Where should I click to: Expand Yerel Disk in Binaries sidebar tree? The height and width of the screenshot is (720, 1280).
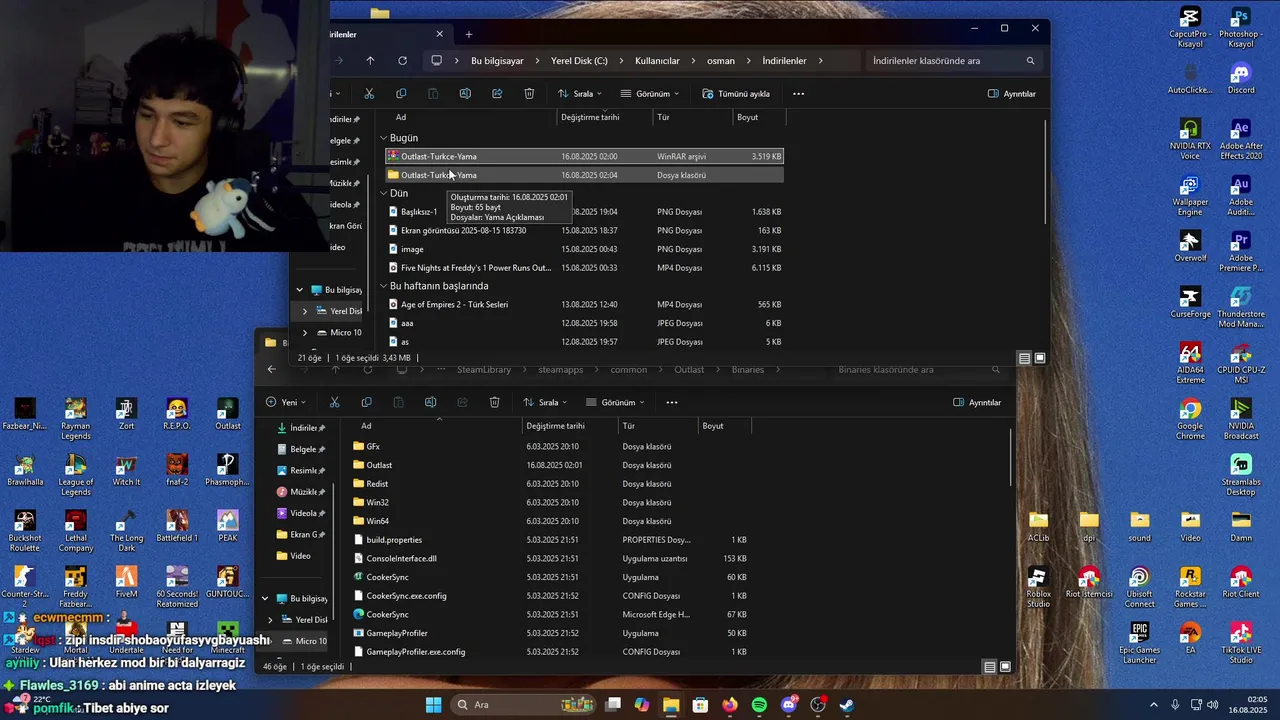tap(270, 620)
